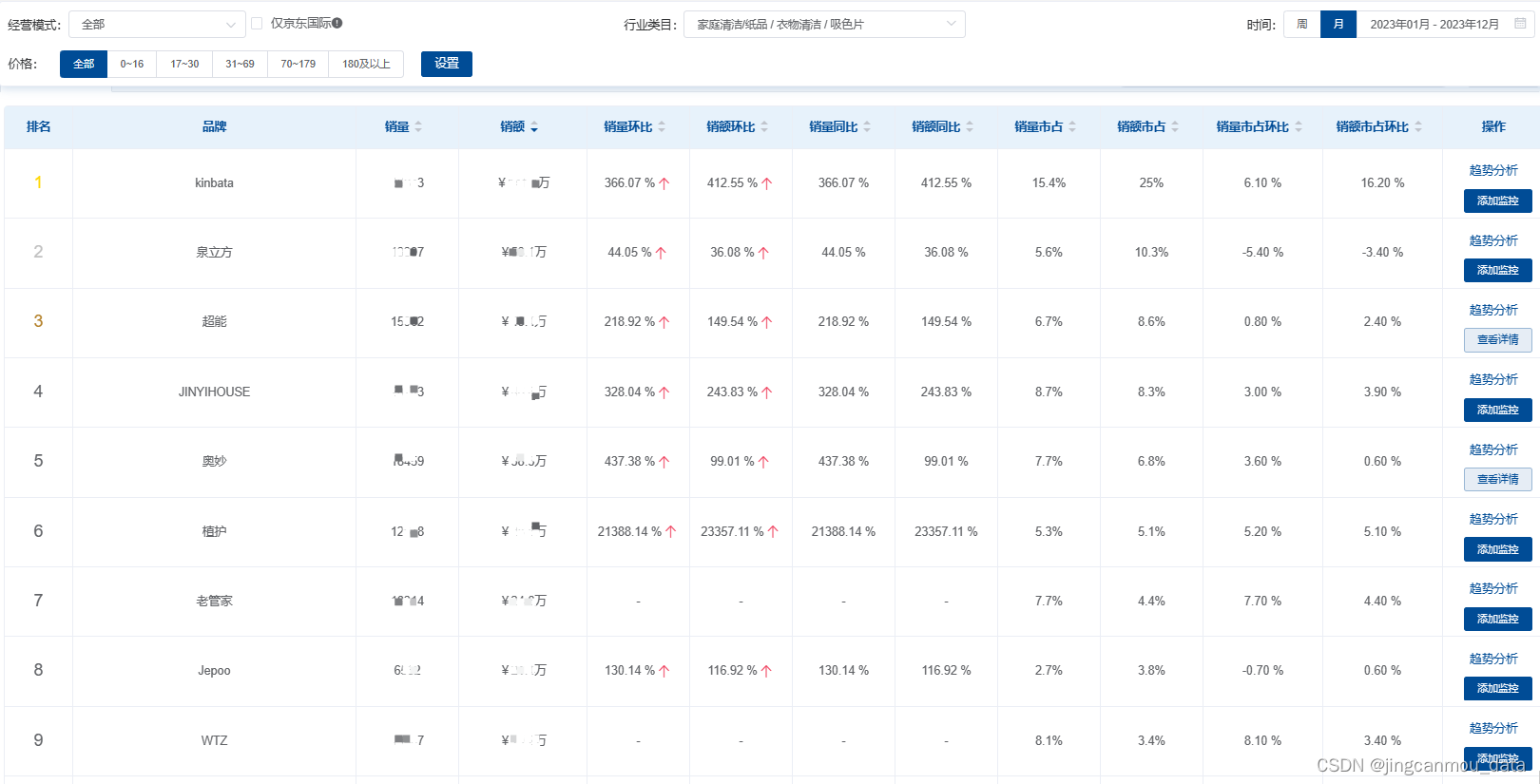Switch time granularity to 周
The width and height of the screenshot is (1540, 784).
1302,24
